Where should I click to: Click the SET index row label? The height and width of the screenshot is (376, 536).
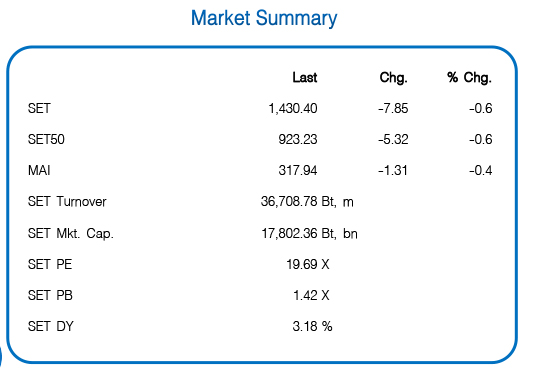point(39,109)
